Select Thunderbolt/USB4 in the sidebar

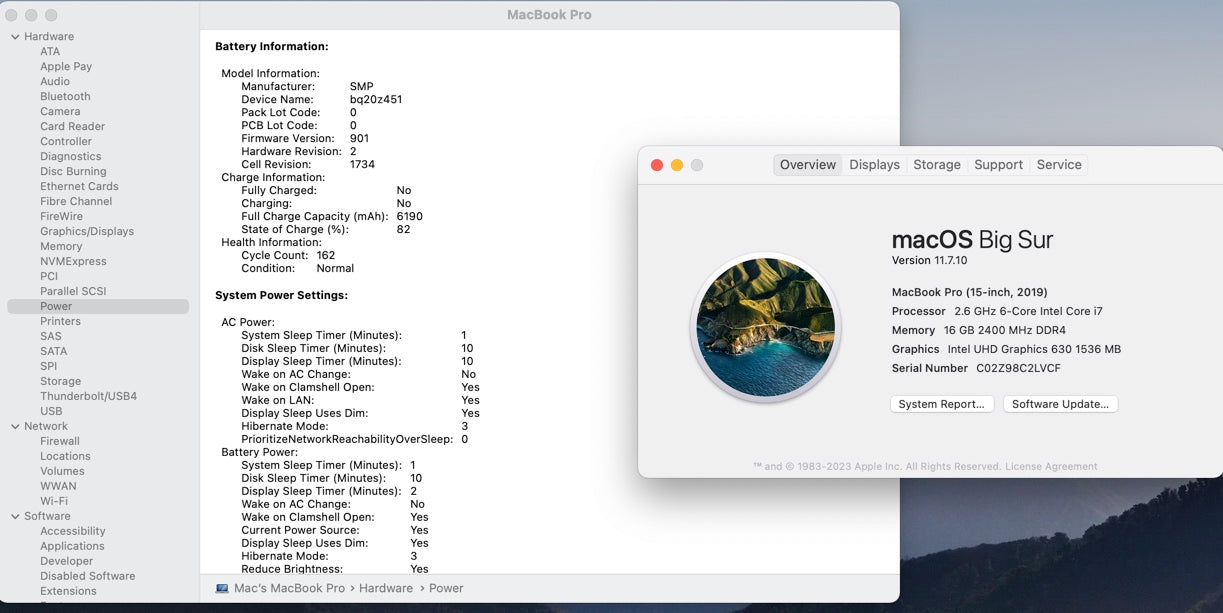pos(88,396)
